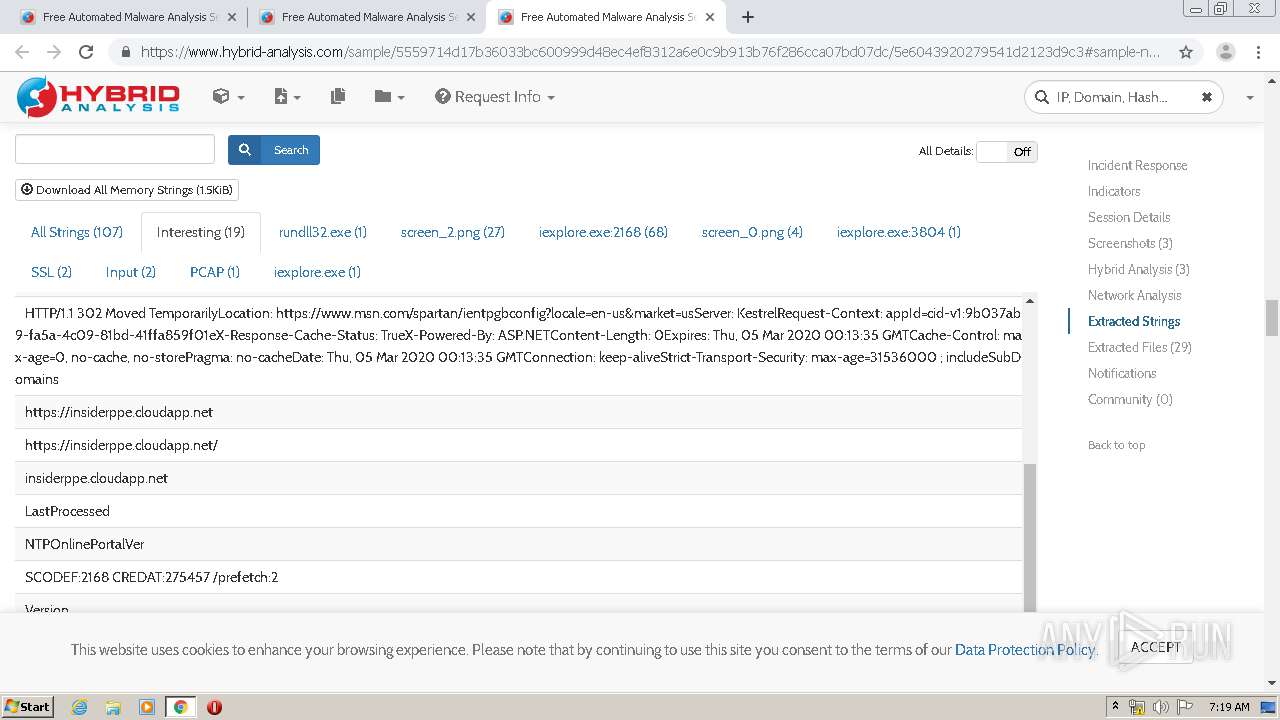Click the blue Search button
Viewport: 1280px width, 720px height.
274,150
